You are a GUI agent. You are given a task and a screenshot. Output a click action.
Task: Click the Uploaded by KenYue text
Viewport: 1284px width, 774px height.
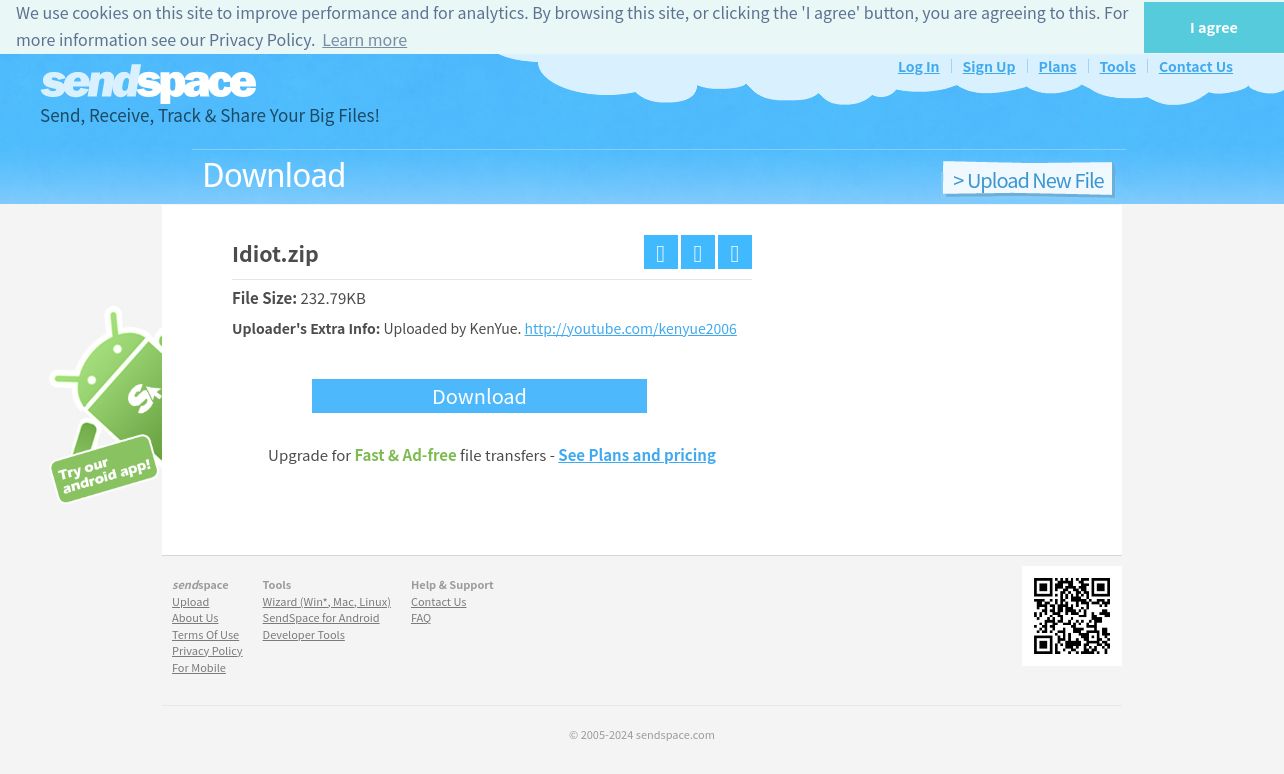tap(452, 328)
